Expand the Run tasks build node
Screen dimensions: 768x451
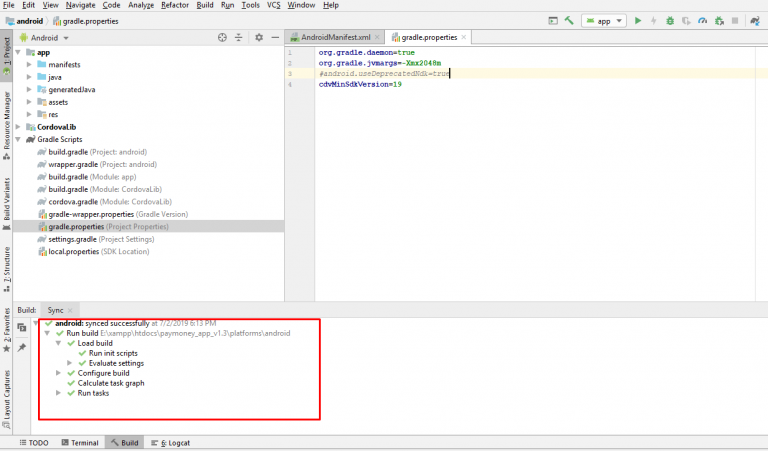coord(58,393)
